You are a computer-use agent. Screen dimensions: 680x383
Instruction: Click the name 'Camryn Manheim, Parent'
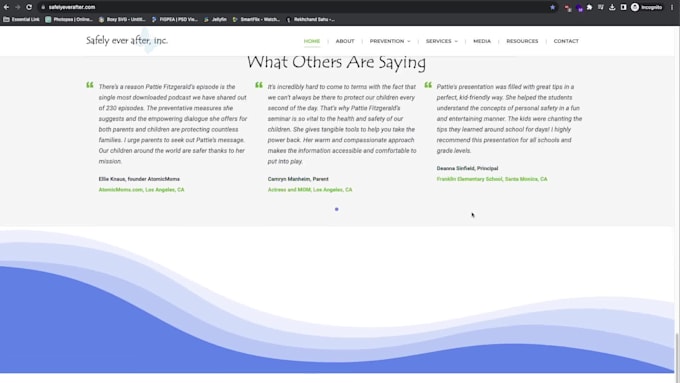coord(298,179)
